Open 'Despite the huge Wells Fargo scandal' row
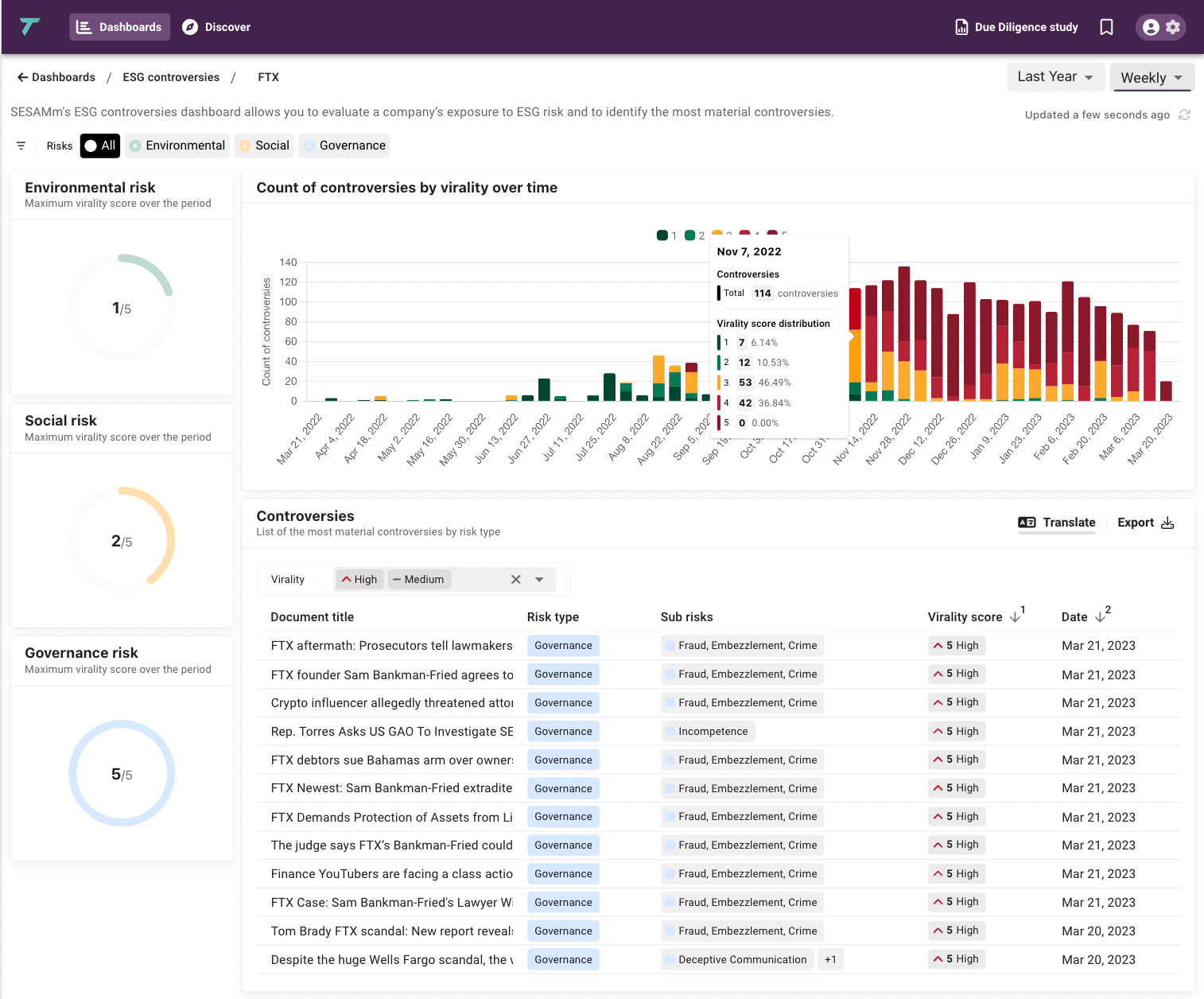The image size is (1204, 999). pos(719,960)
